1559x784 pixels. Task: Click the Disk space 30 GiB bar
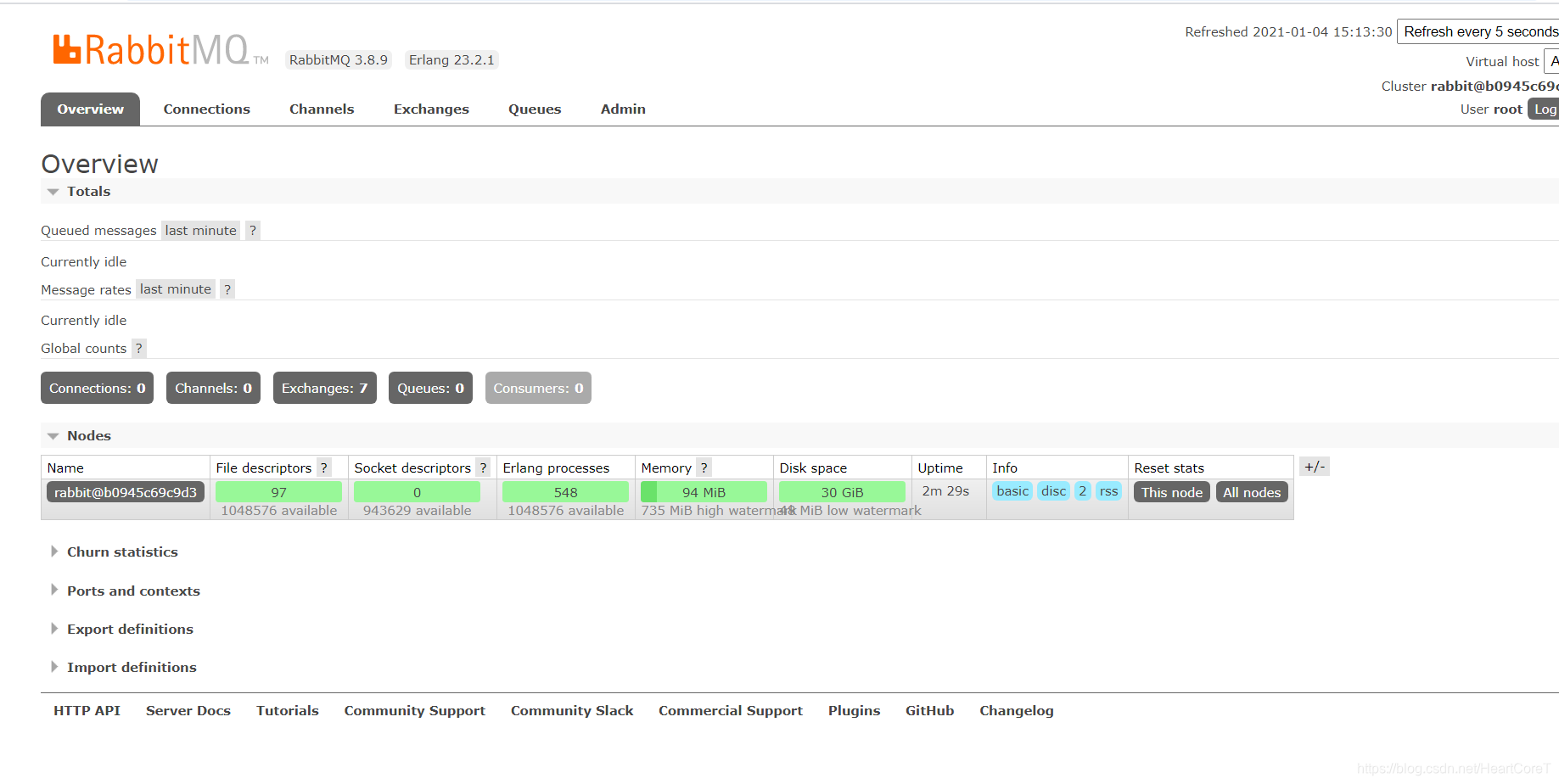pos(842,492)
